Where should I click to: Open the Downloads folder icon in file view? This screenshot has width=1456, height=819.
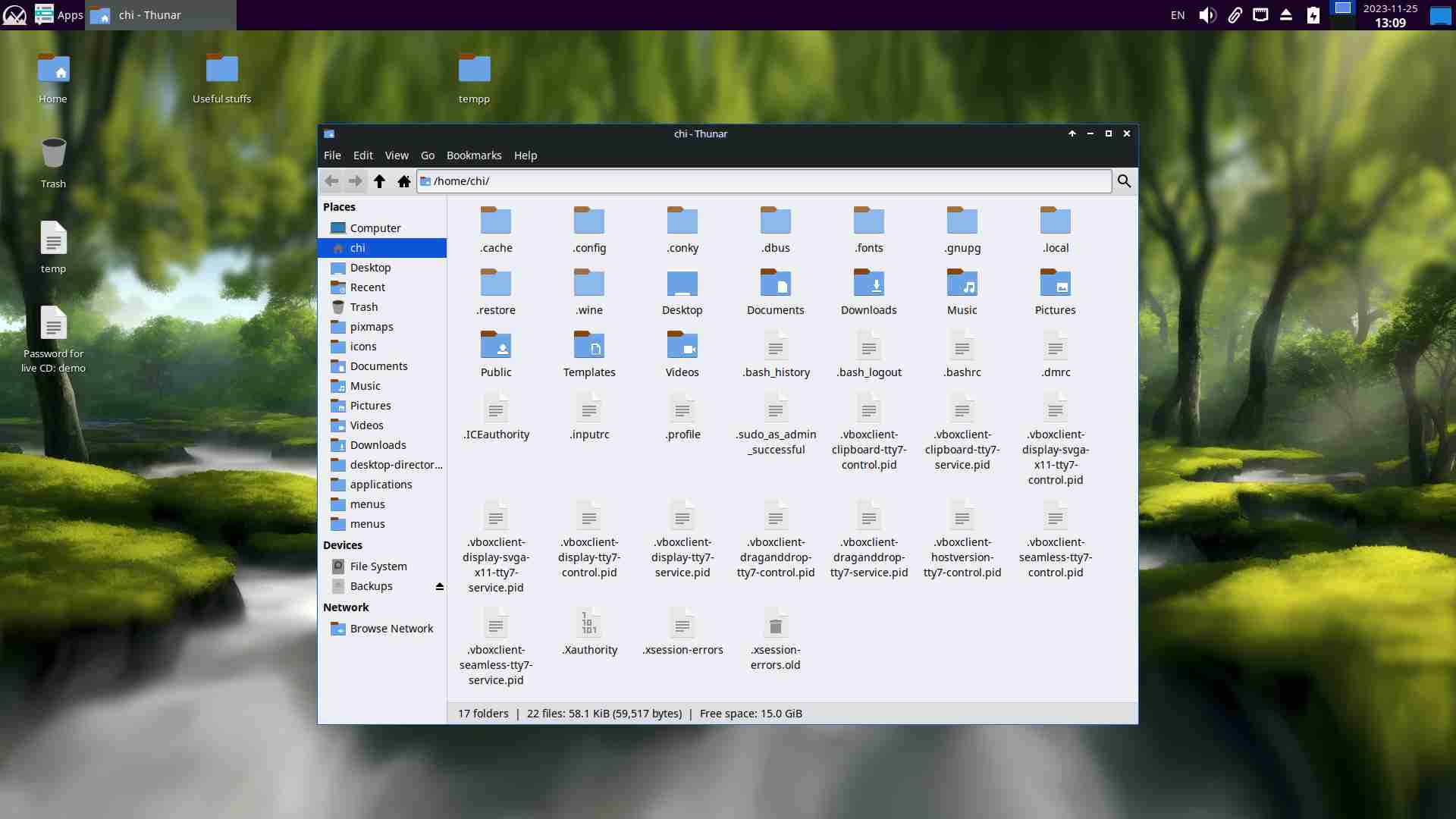868,284
